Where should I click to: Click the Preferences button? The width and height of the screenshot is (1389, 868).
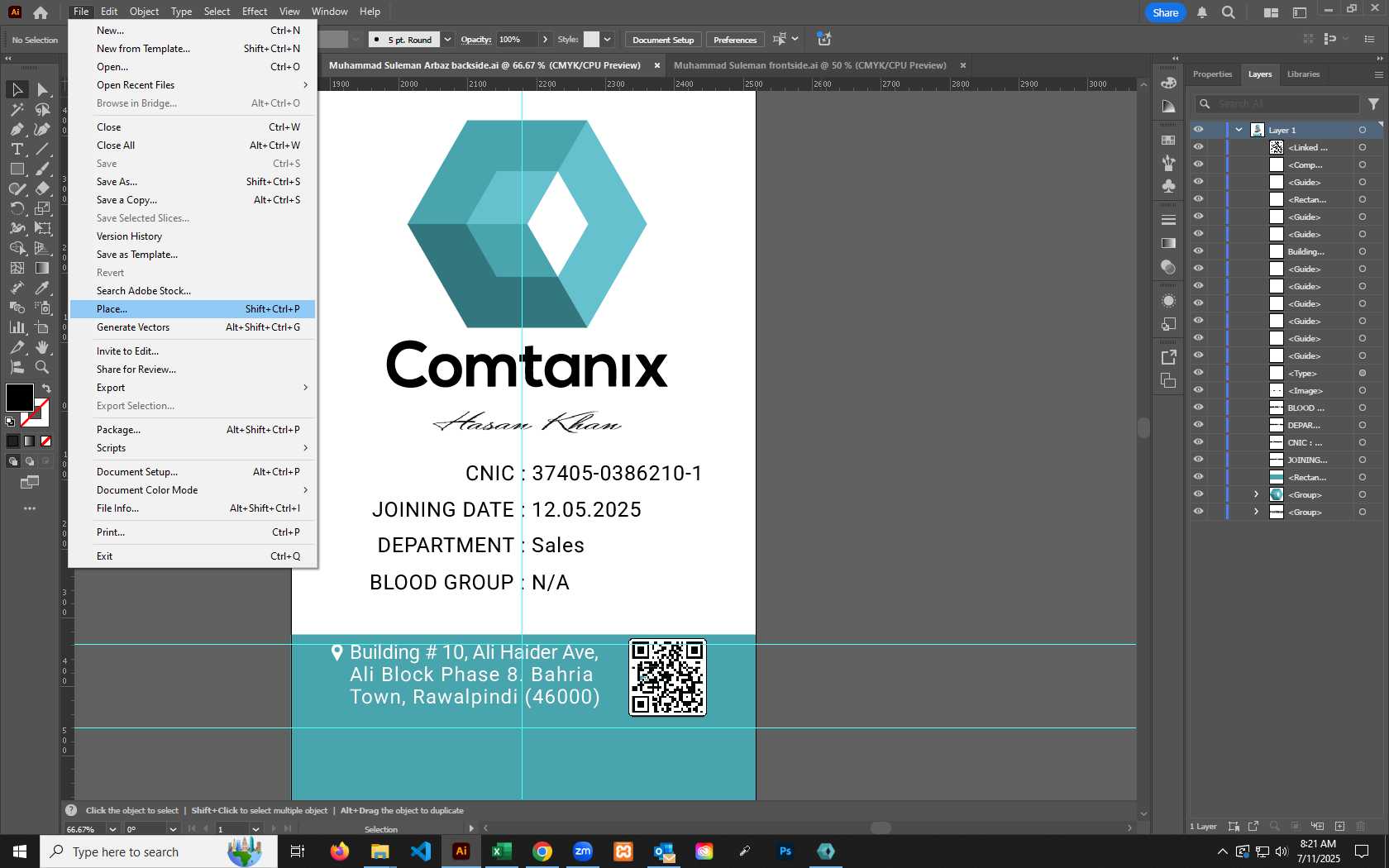click(735, 40)
